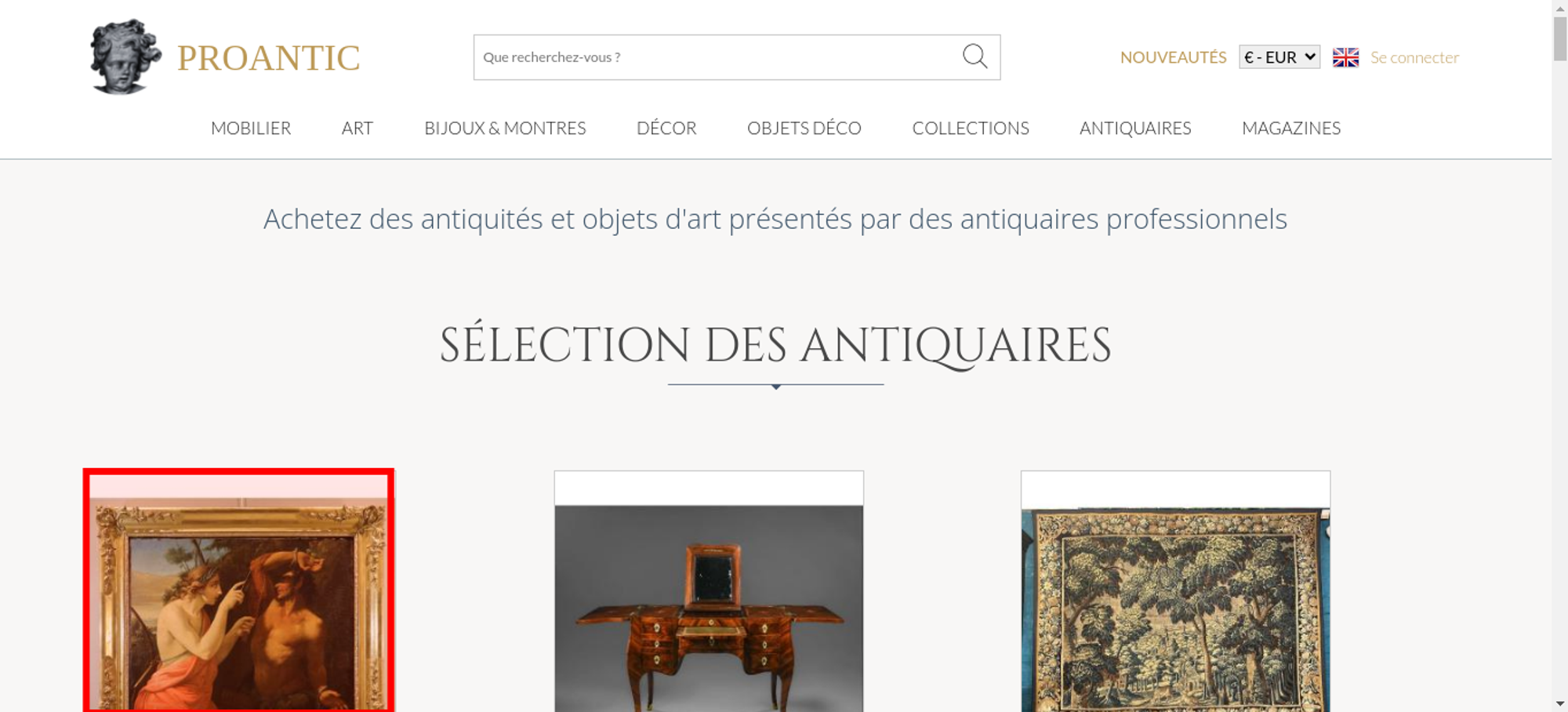
Task: Open the € - EUR currency dropdown
Action: [1279, 57]
